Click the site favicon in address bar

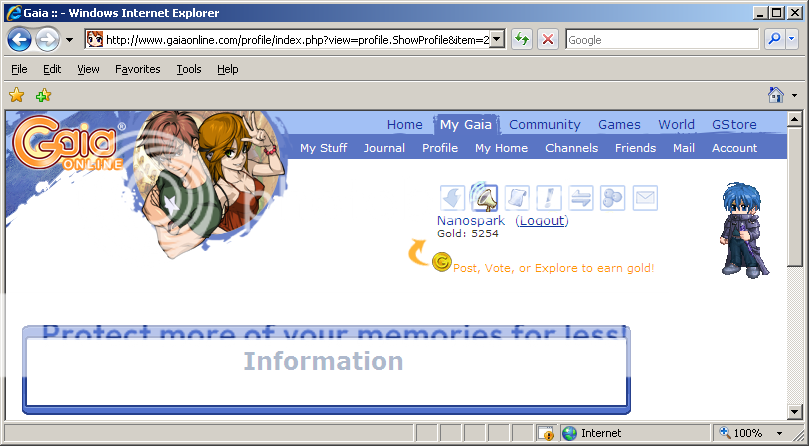tap(95, 39)
